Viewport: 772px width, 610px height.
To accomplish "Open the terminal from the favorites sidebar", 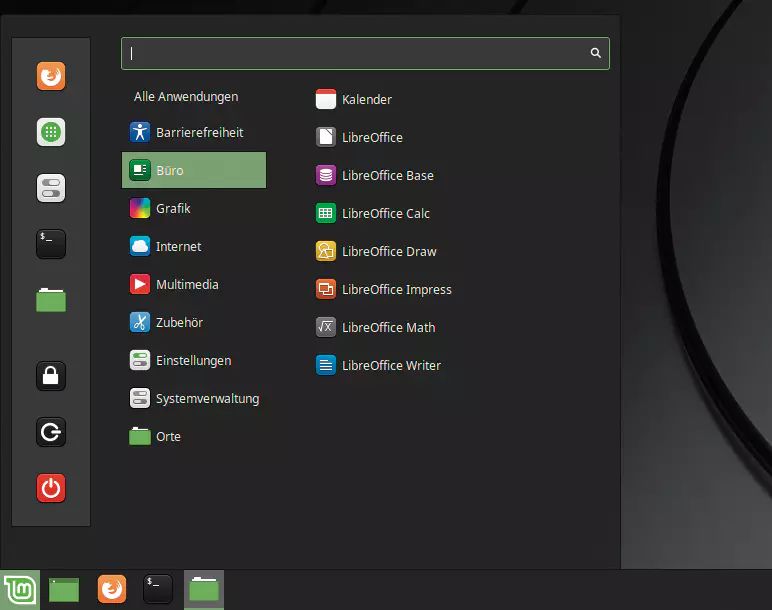I will coord(51,244).
